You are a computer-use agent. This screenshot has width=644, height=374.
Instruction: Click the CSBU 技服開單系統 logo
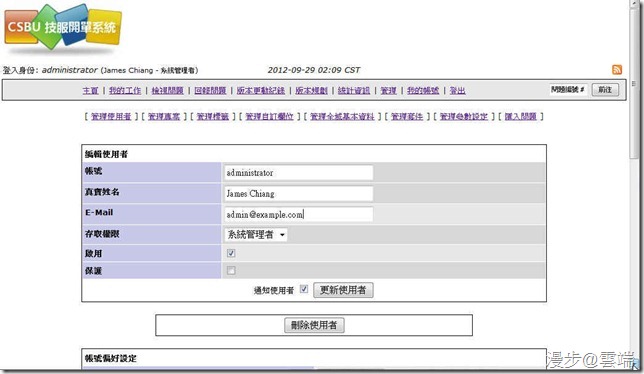[63, 28]
